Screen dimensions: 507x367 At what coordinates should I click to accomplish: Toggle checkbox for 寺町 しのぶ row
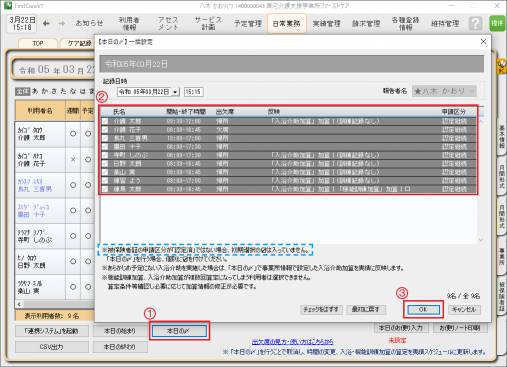click(x=105, y=155)
